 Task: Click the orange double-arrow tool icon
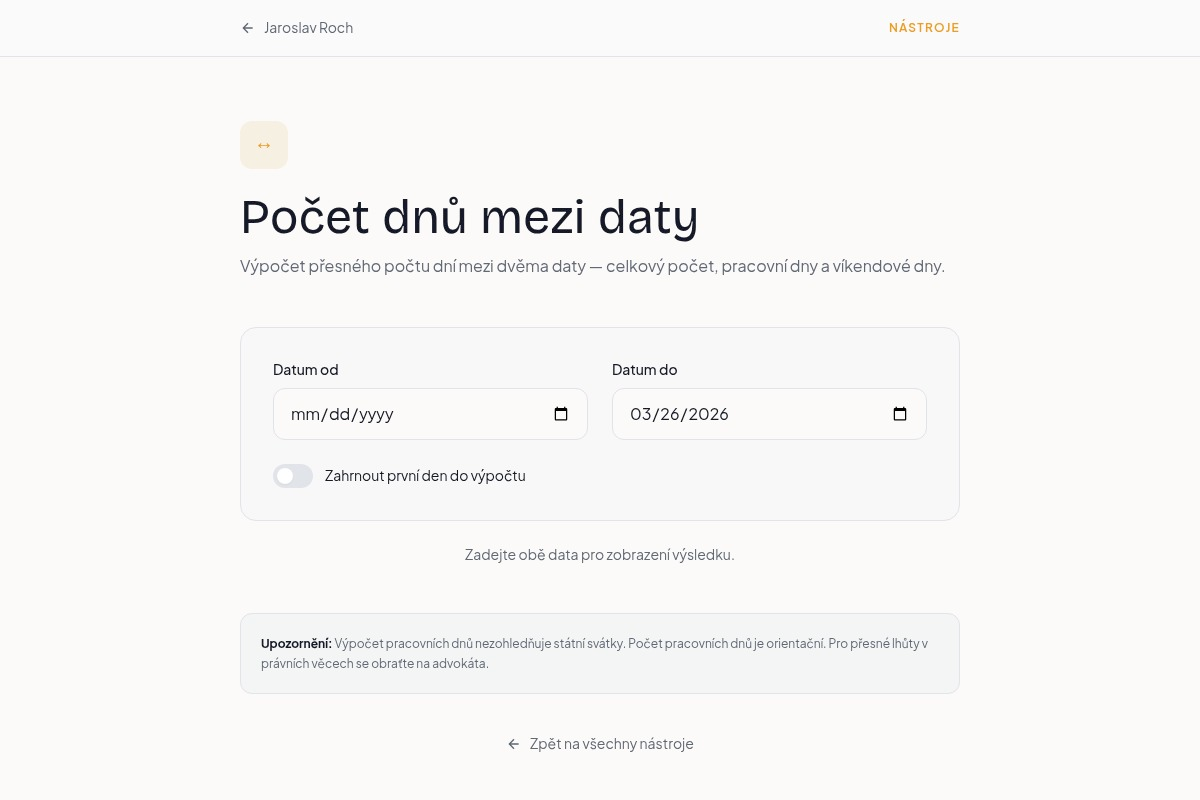point(264,145)
